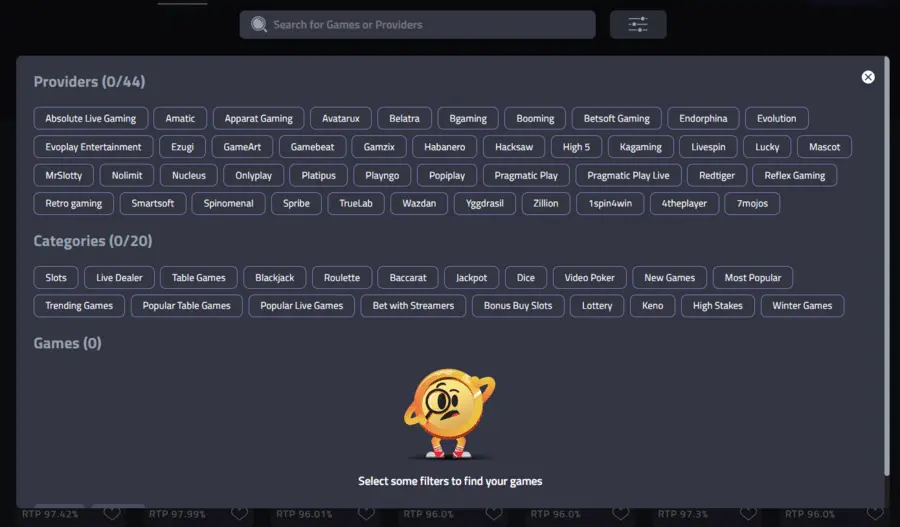This screenshot has width=900, height=527.
Task: Filter by New Games category
Action: pyautogui.click(x=669, y=277)
